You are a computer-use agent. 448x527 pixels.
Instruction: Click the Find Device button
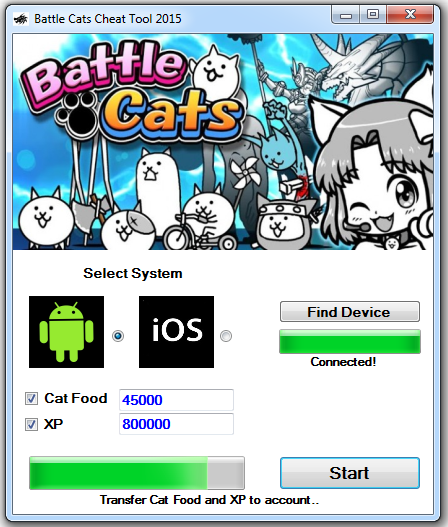pyautogui.click(x=350, y=312)
